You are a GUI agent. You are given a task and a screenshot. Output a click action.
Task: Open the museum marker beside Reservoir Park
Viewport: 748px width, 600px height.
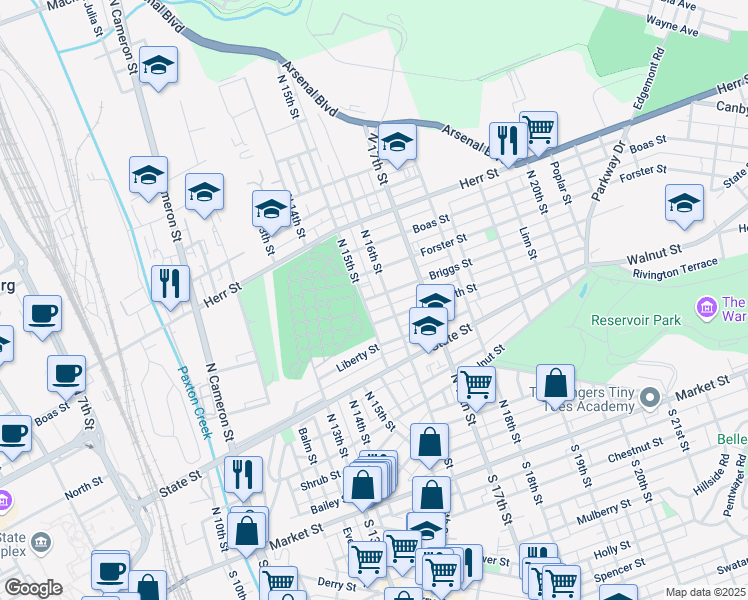click(x=706, y=308)
